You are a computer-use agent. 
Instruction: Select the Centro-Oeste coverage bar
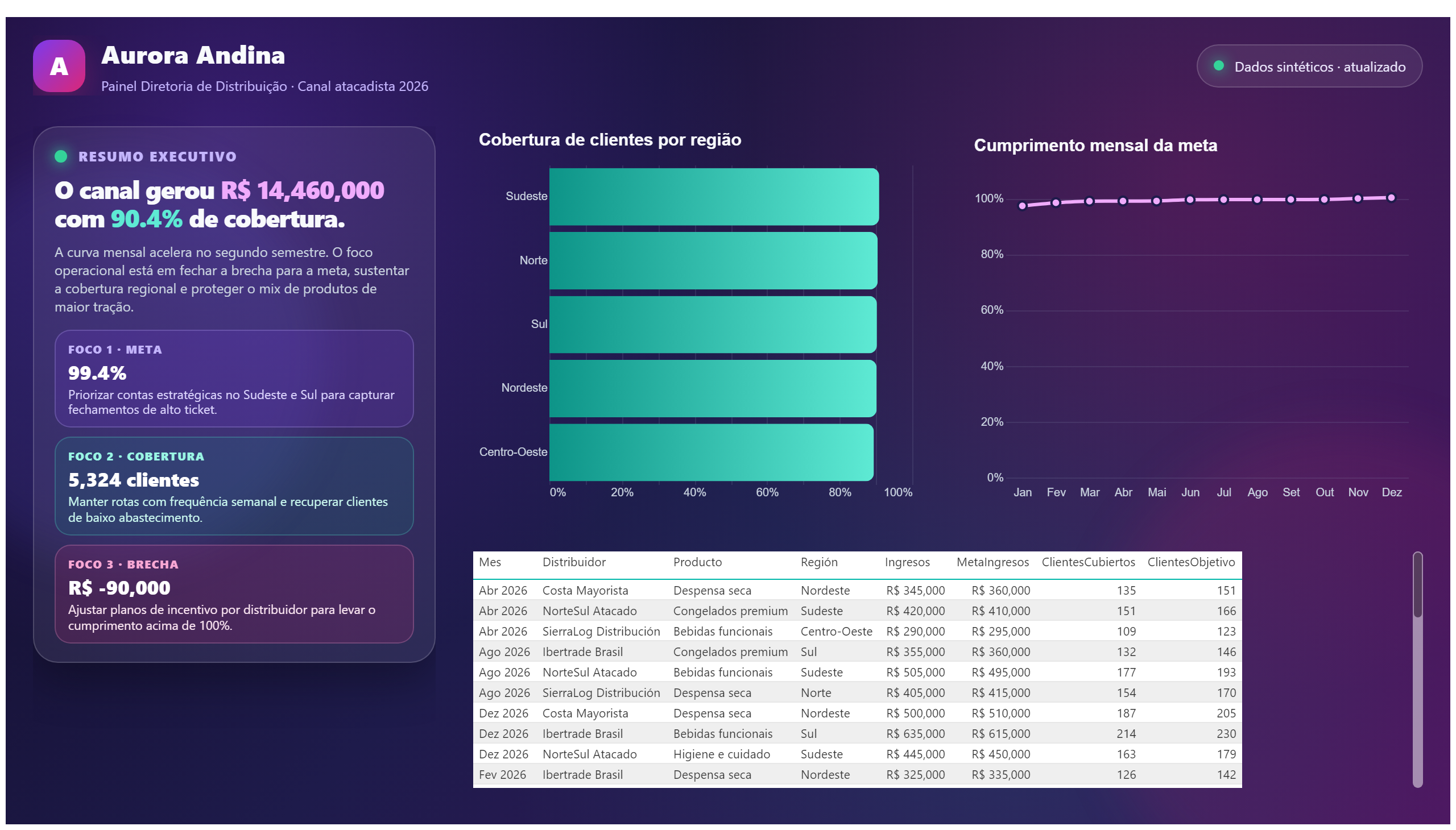[711, 452]
